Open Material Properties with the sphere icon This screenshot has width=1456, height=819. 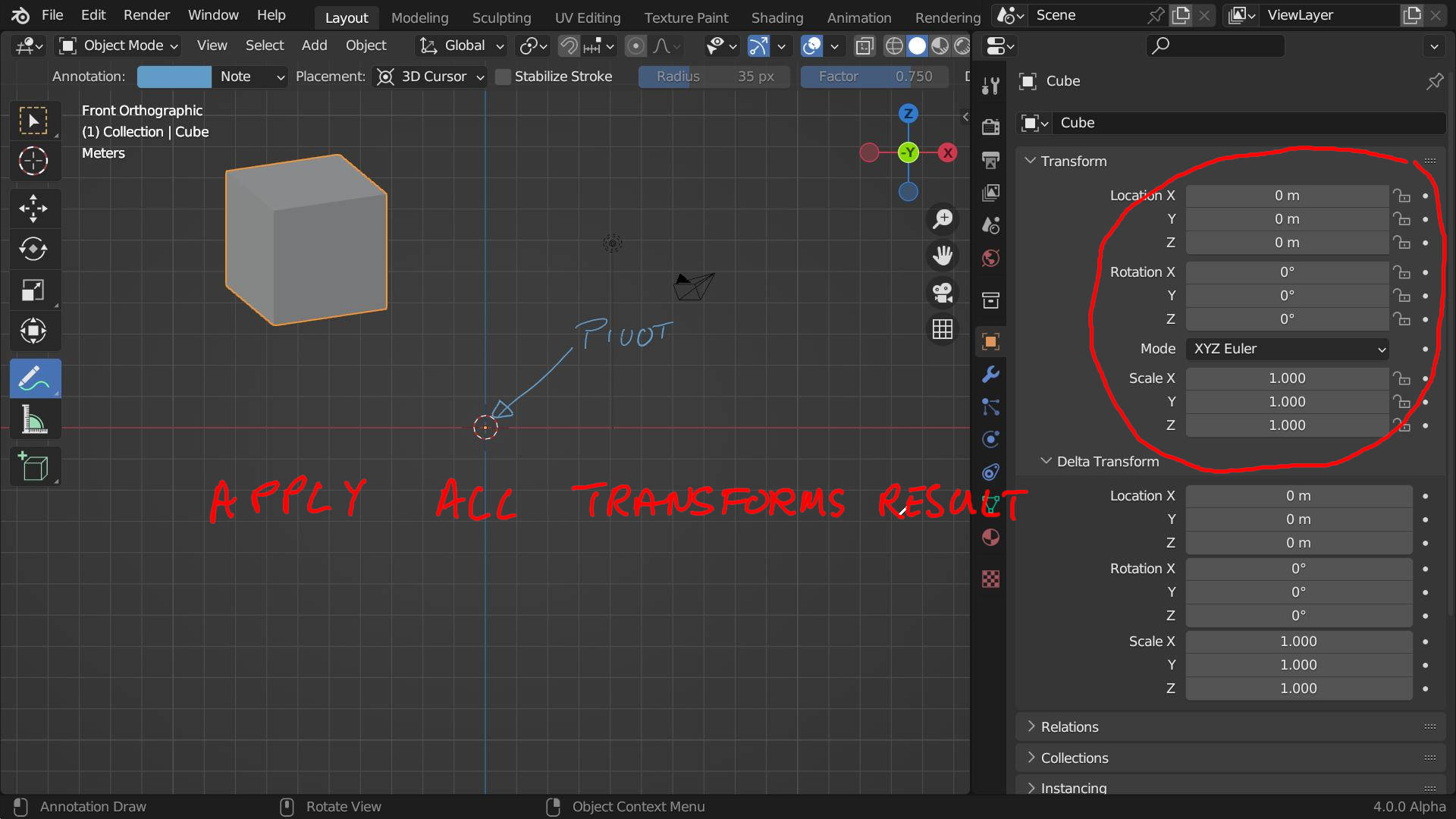(x=990, y=537)
